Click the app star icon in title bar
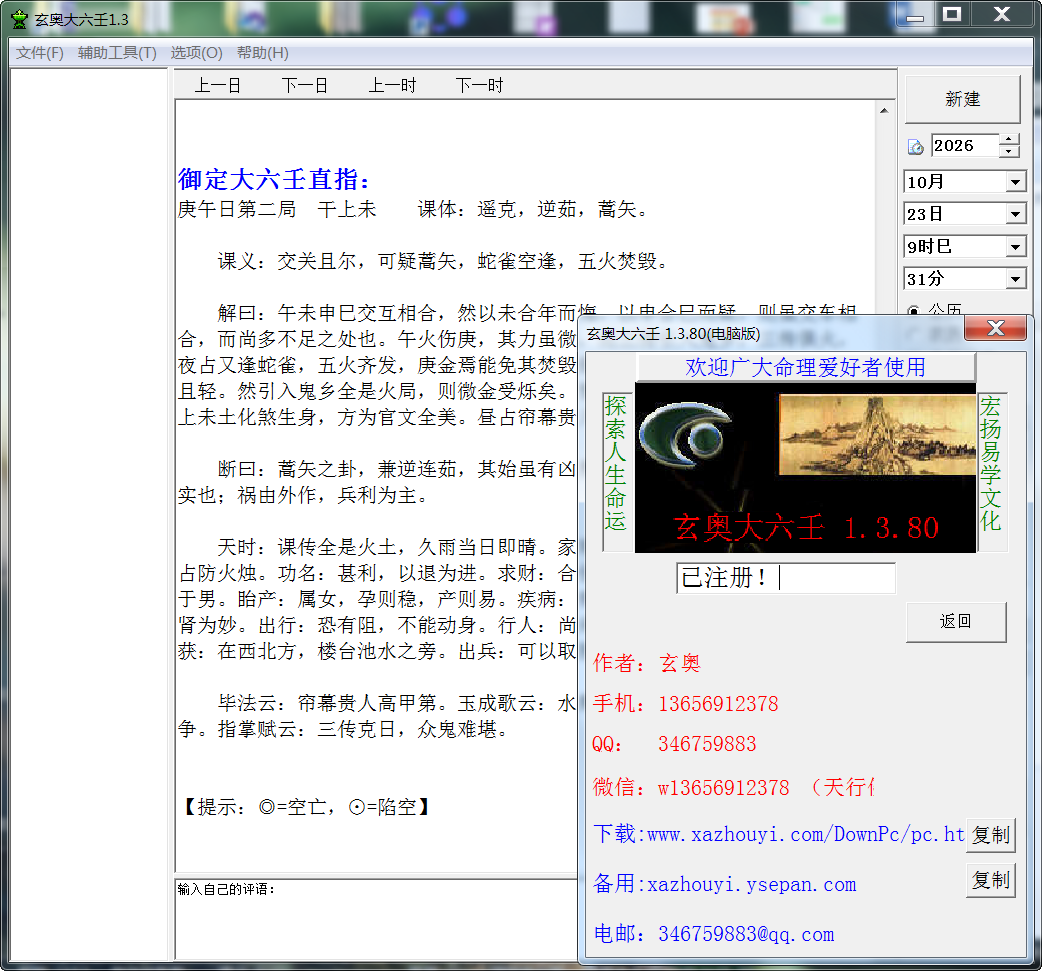Screen dimensions: 1042x971 [20, 19]
